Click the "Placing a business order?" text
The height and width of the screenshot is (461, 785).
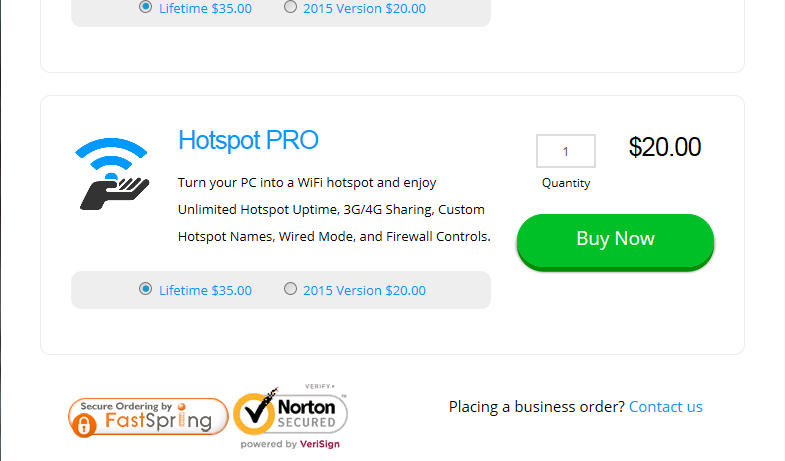pos(537,407)
